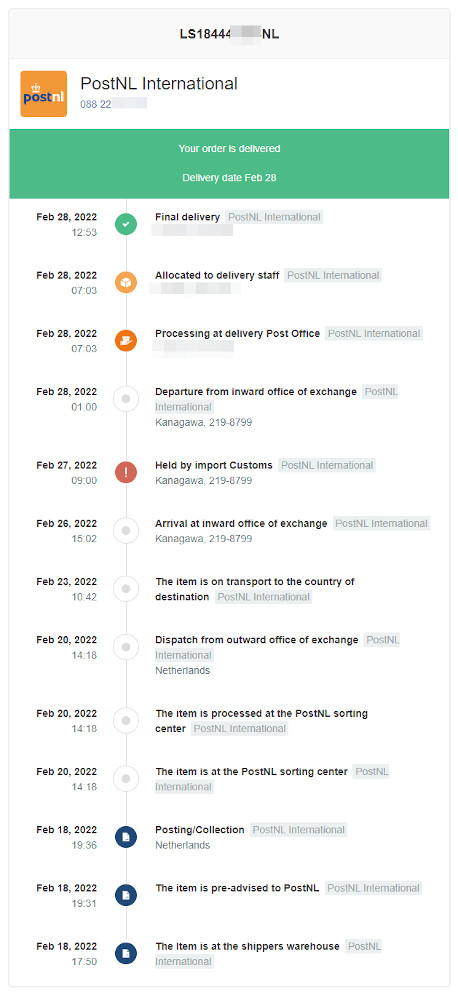Click the Departure from inward office marker

click(x=126, y=399)
